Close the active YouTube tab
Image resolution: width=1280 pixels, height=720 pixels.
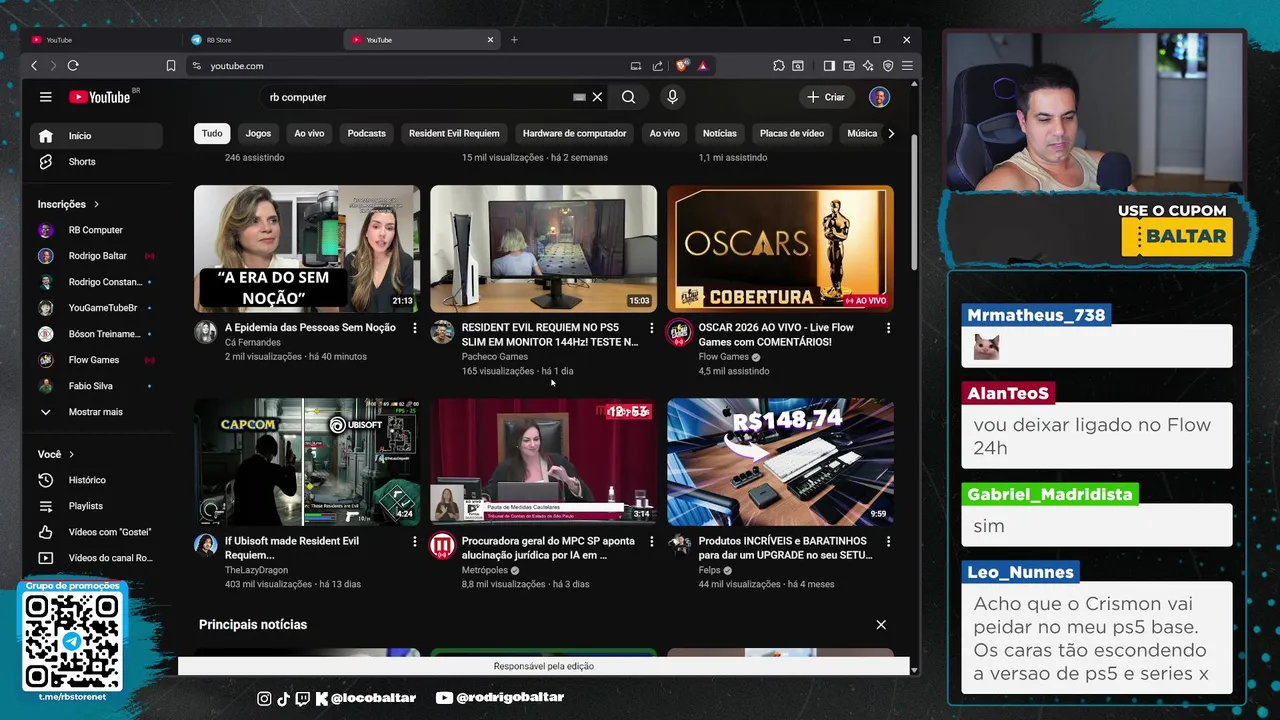coord(490,40)
